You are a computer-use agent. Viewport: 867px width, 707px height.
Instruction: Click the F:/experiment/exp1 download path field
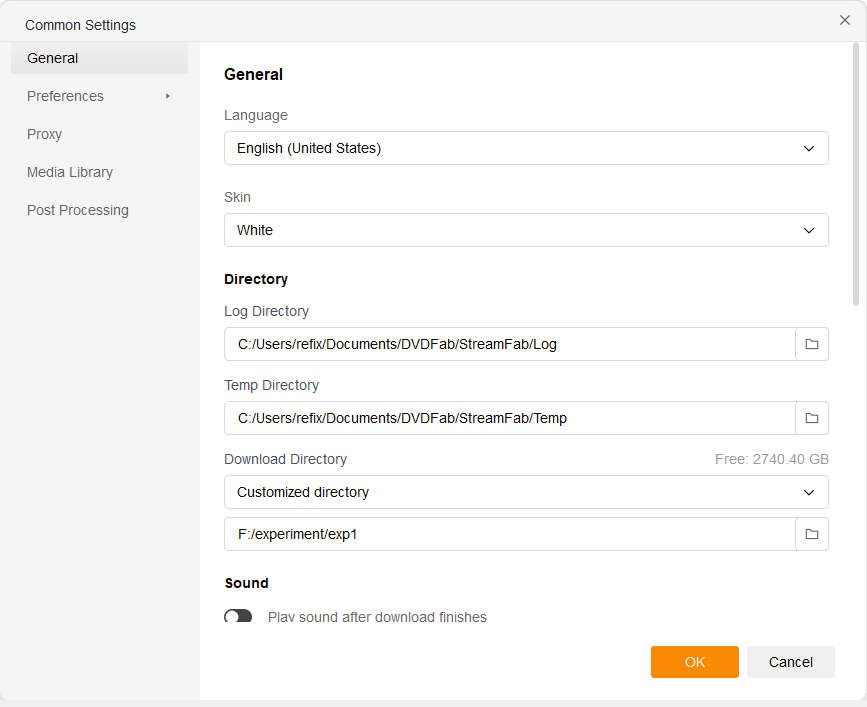[510, 534]
